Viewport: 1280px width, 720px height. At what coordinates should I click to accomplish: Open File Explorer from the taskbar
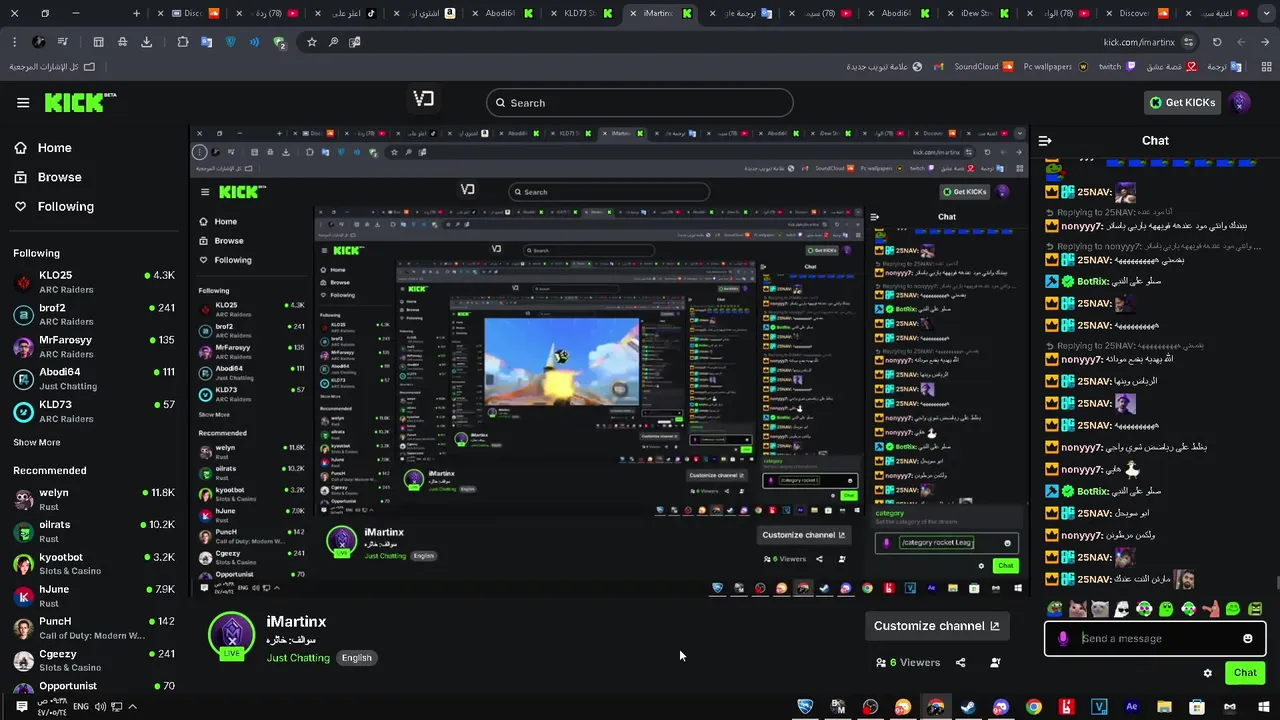pyautogui.click(x=1164, y=707)
